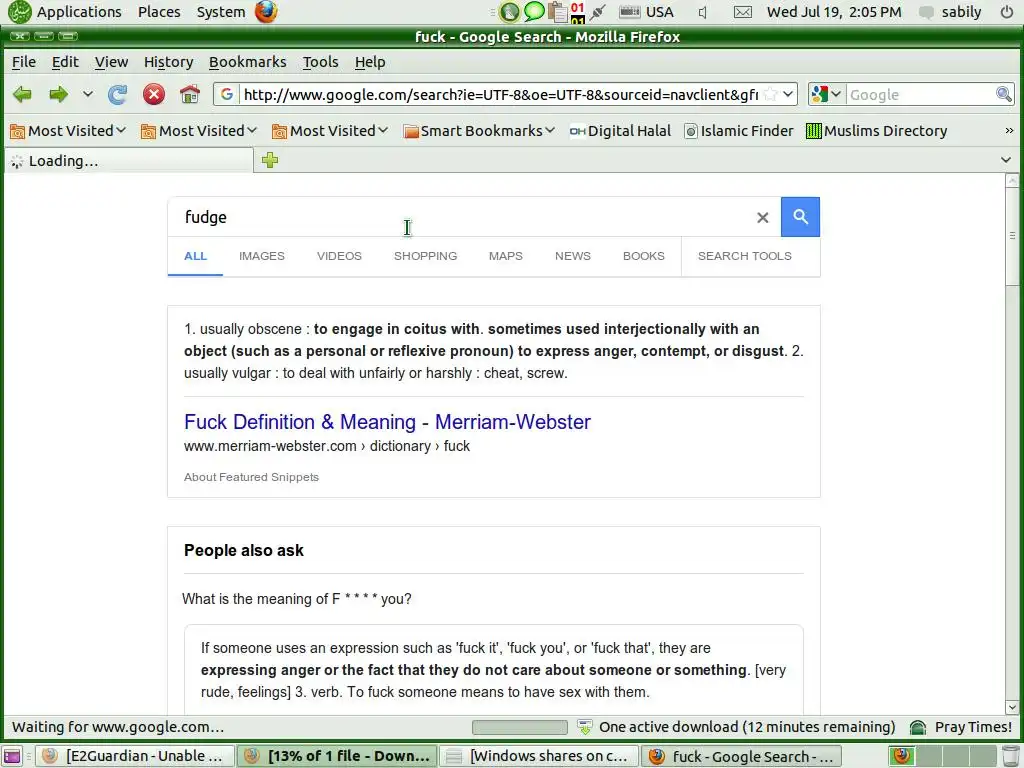Go forward with the green Forward arrow
This screenshot has height=768, width=1024.
click(x=58, y=95)
